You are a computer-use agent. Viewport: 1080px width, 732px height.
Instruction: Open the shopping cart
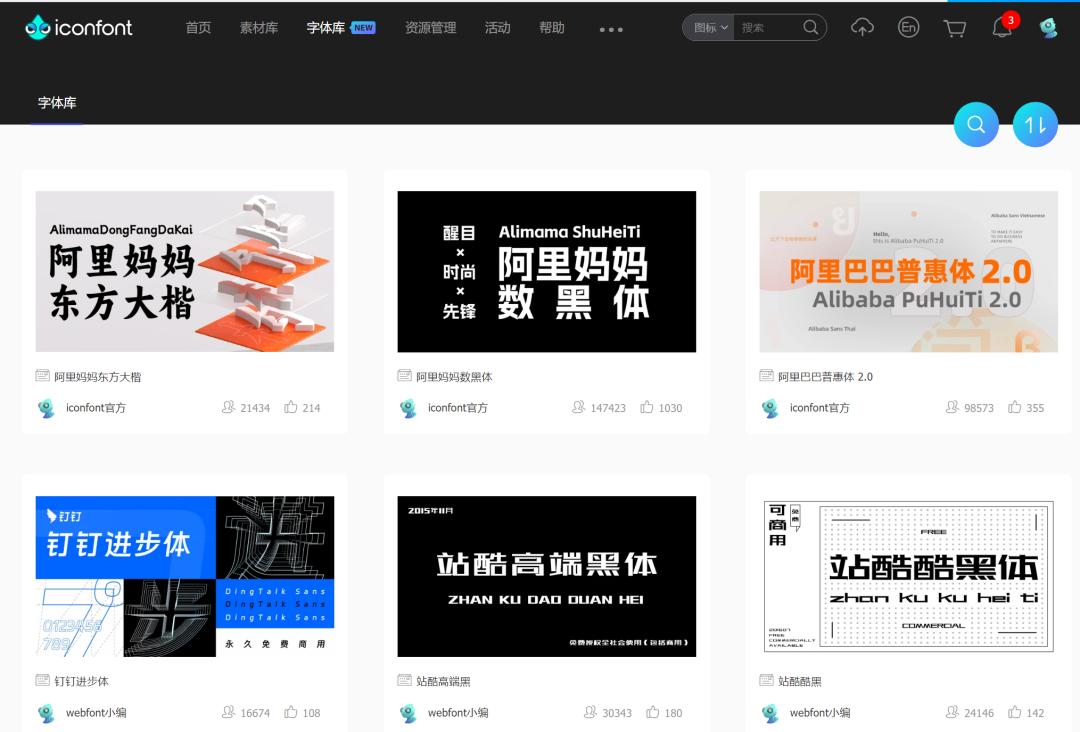point(954,27)
